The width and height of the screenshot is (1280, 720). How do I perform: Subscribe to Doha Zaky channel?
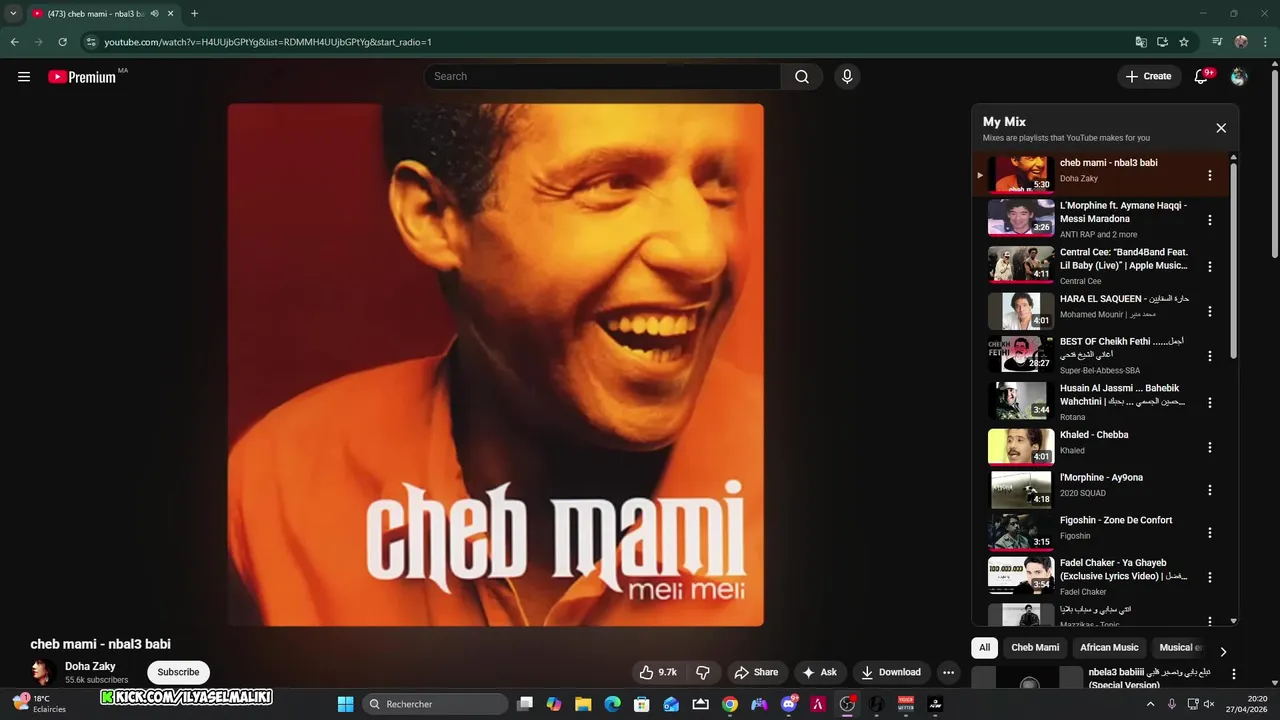(x=178, y=672)
